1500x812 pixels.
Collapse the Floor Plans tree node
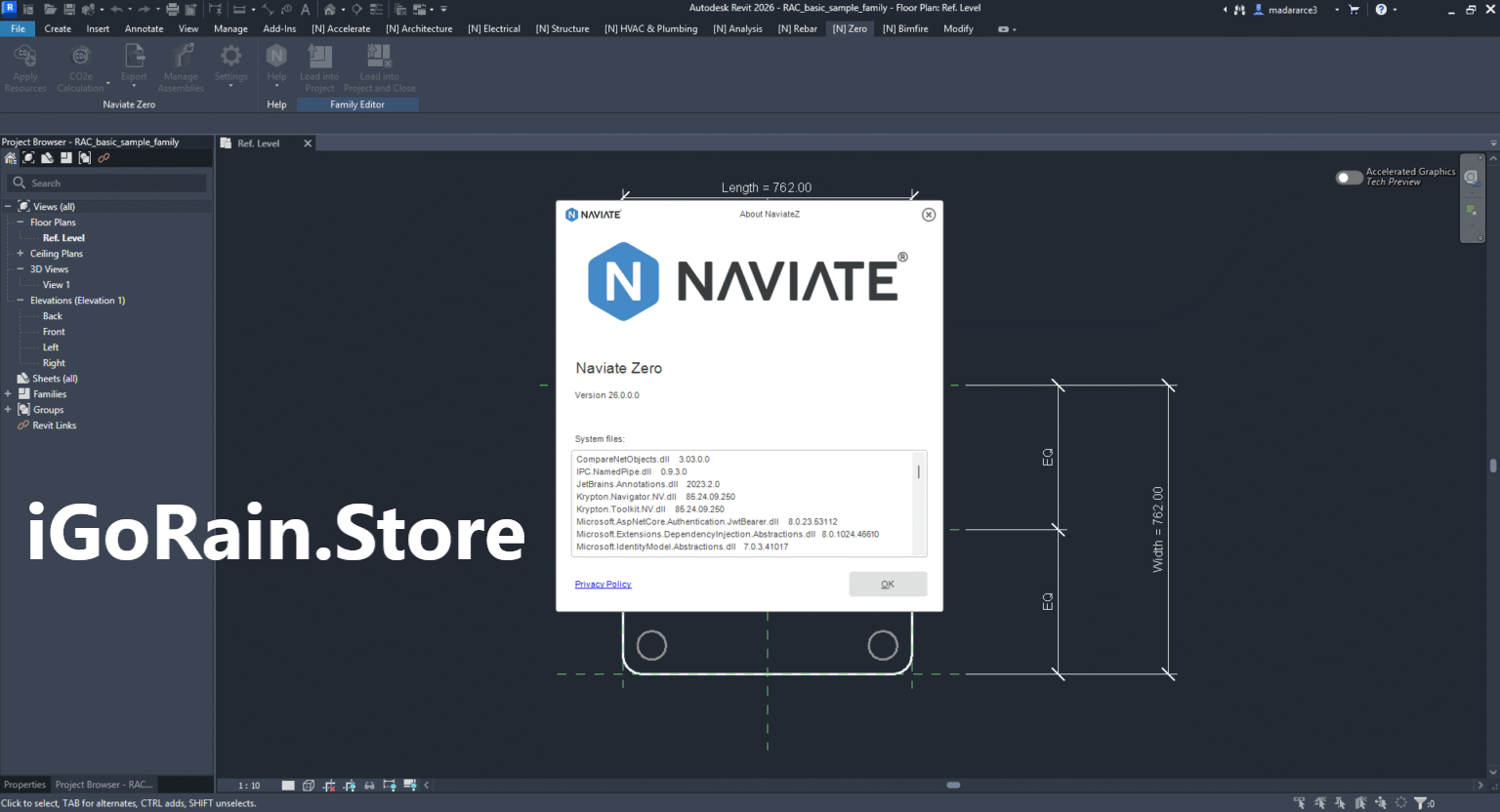20,223
